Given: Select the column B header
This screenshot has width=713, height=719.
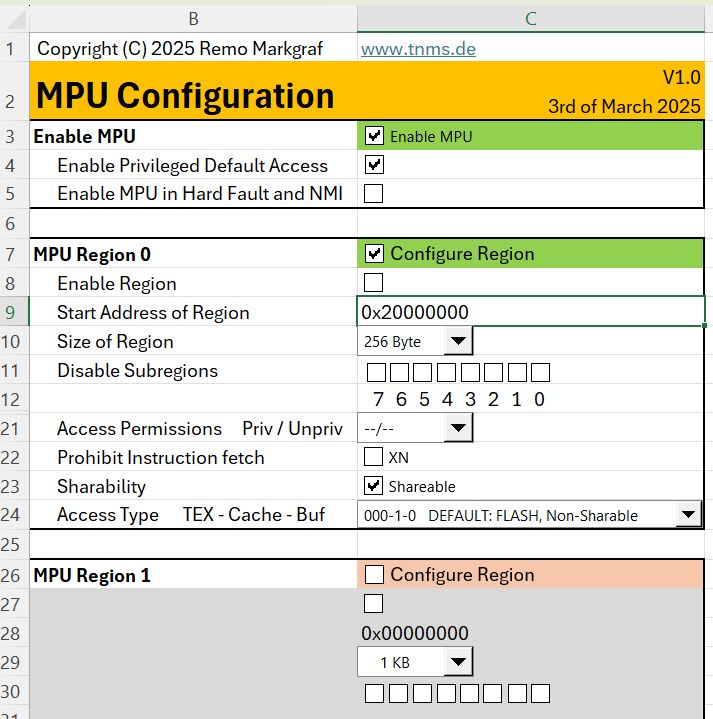Looking at the screenshot, I should click(193, 18).
